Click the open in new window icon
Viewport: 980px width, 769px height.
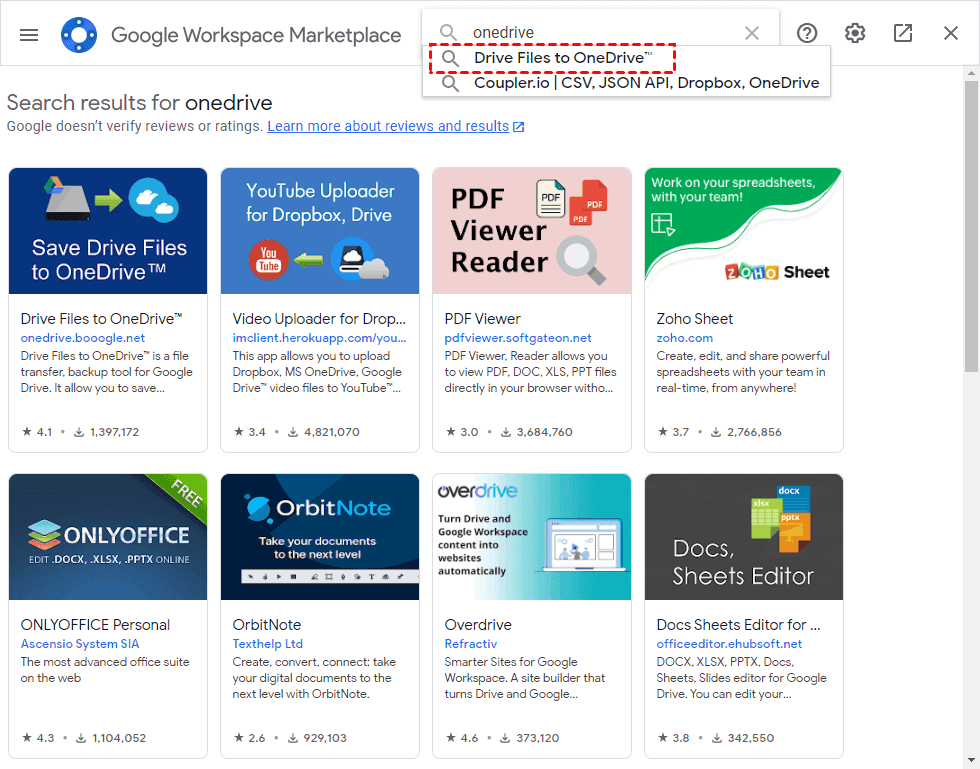click(x=903, y=33)
